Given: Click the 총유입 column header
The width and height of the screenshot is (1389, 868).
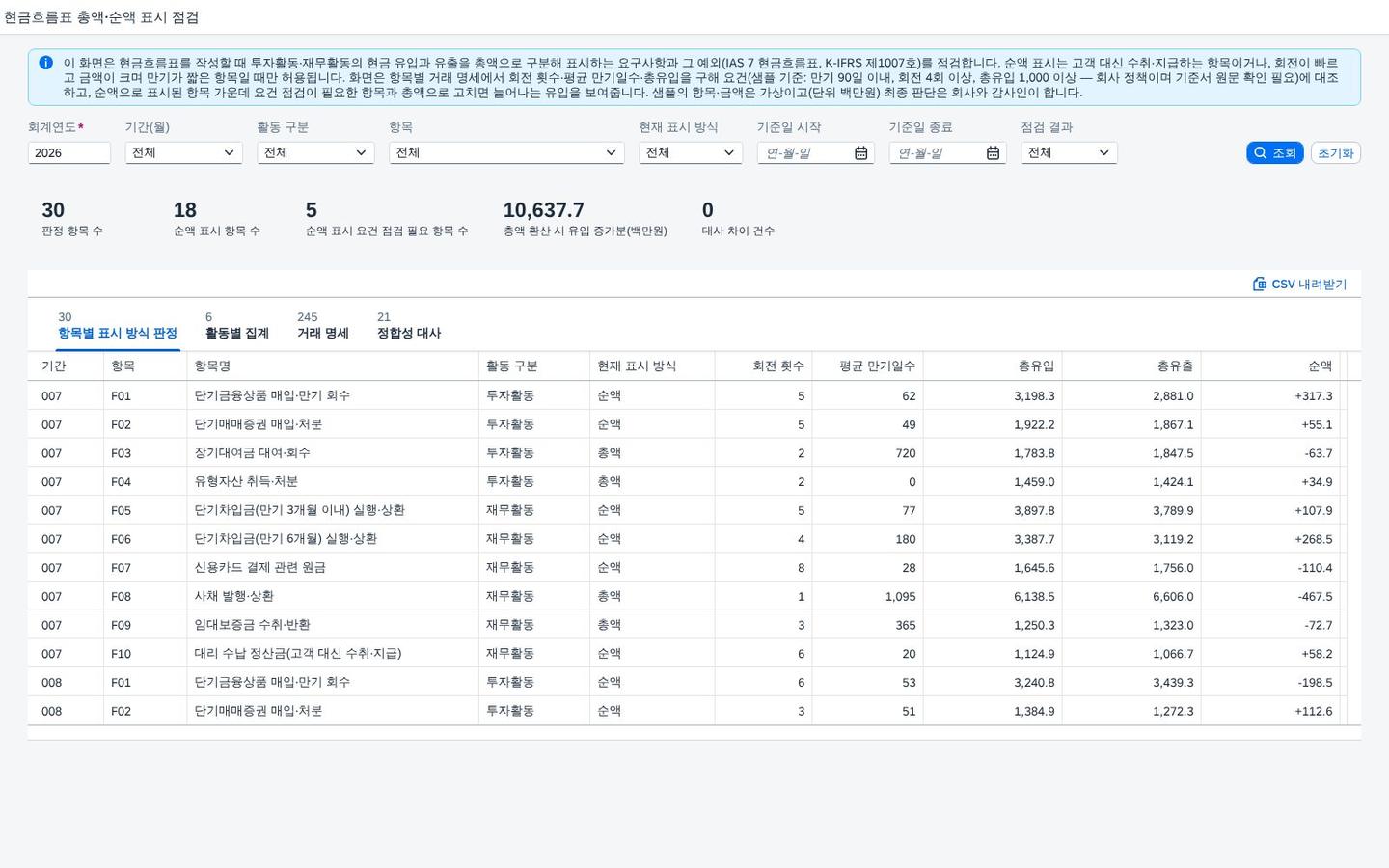Looking at the screenshot, I should click(993, 366).
